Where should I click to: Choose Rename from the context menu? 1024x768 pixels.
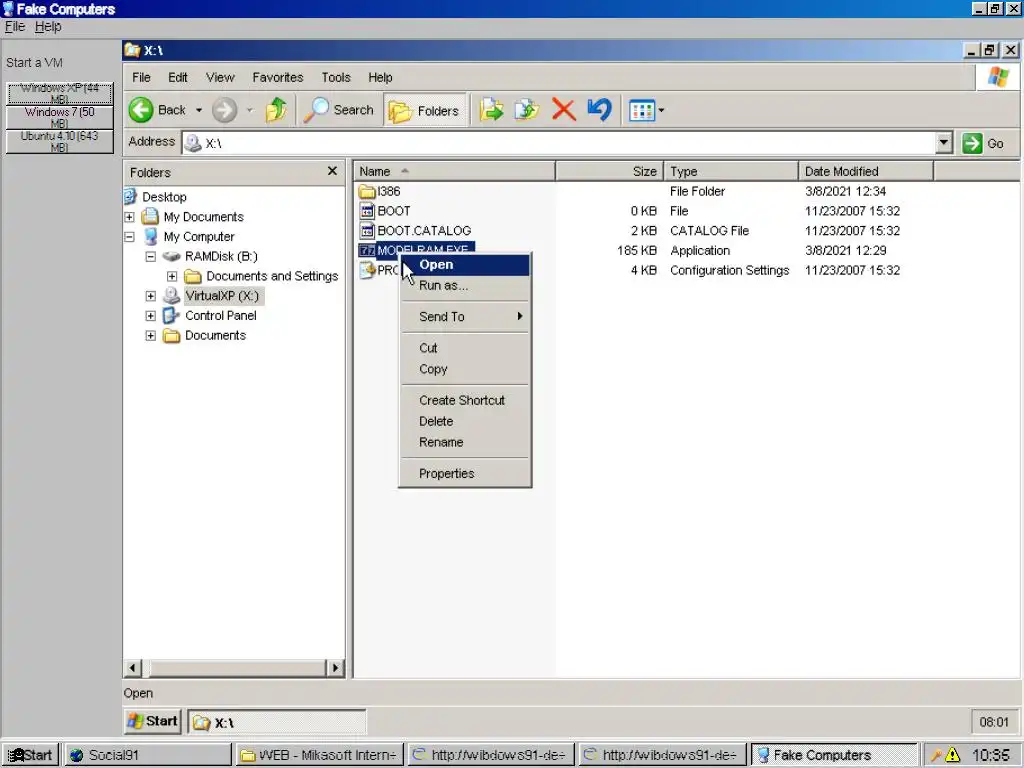(465, 442)
